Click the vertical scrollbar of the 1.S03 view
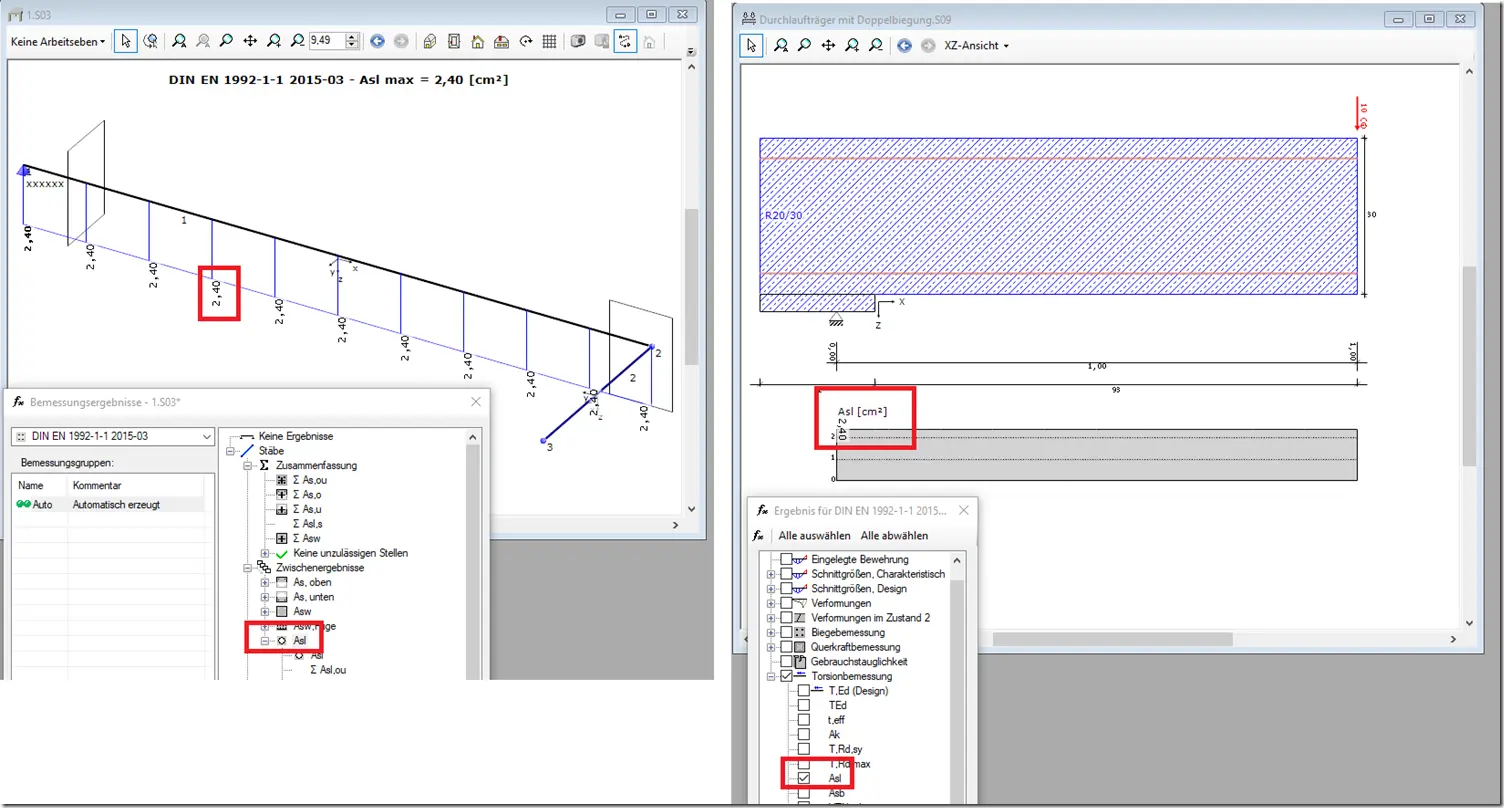Image resolution: width=1504 pixels, height=808 pixels. (690, 288)
